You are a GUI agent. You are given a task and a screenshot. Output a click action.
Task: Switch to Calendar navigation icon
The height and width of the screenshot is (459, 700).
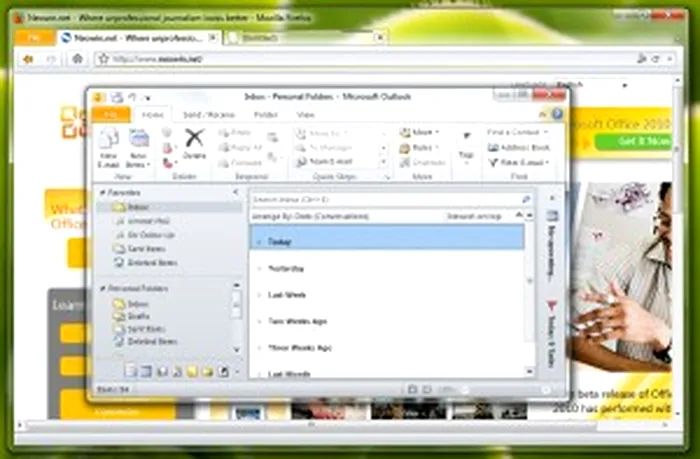146,371
